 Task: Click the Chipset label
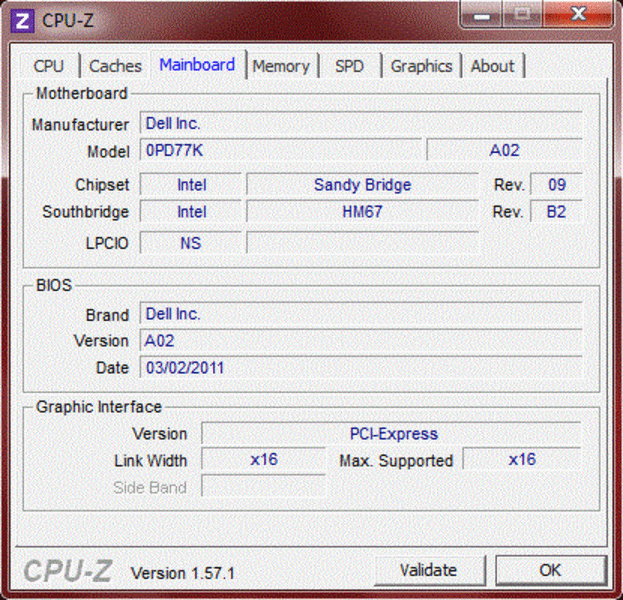pos(102,185)
